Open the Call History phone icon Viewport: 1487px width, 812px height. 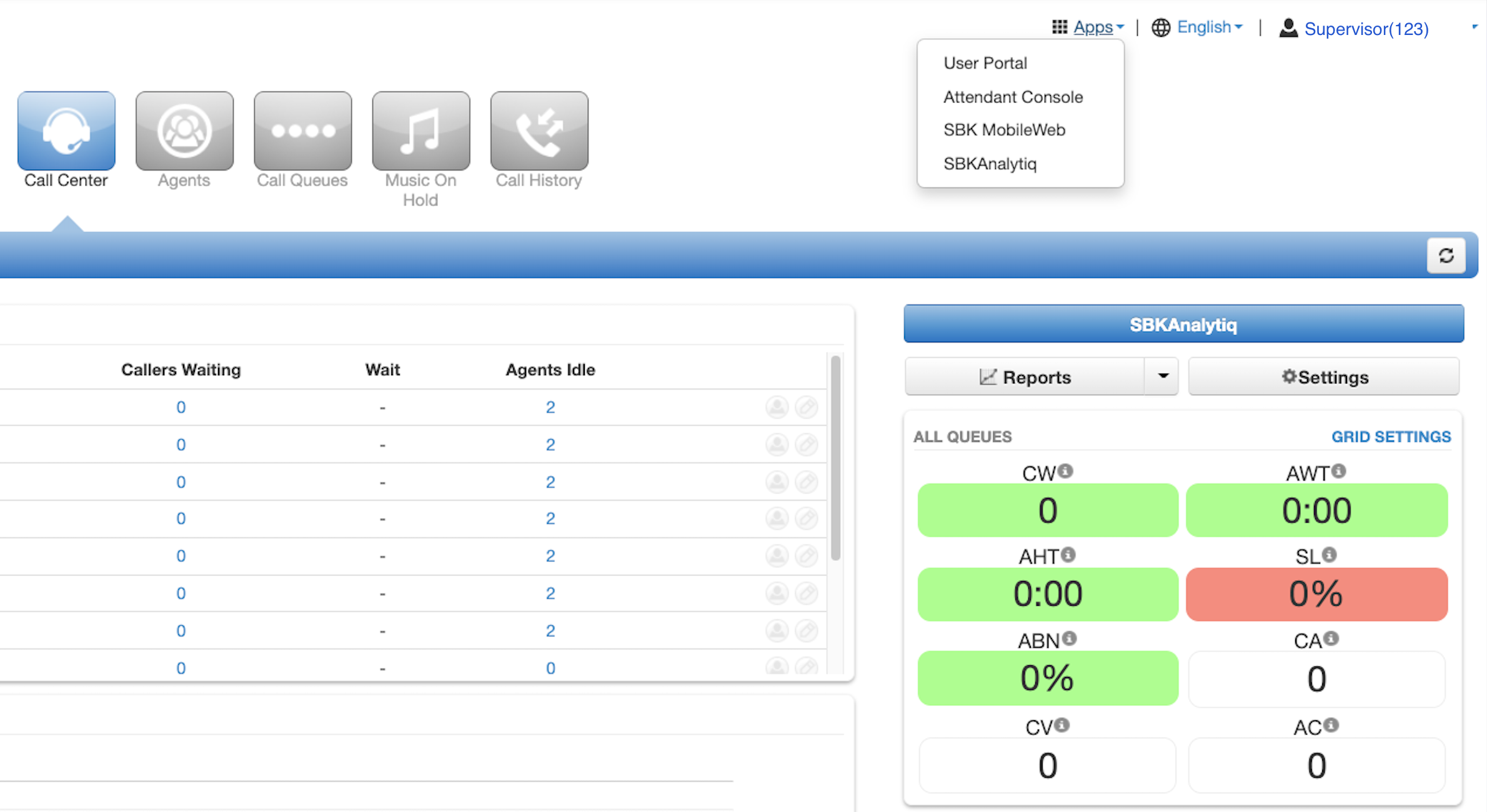coord(539,131)
